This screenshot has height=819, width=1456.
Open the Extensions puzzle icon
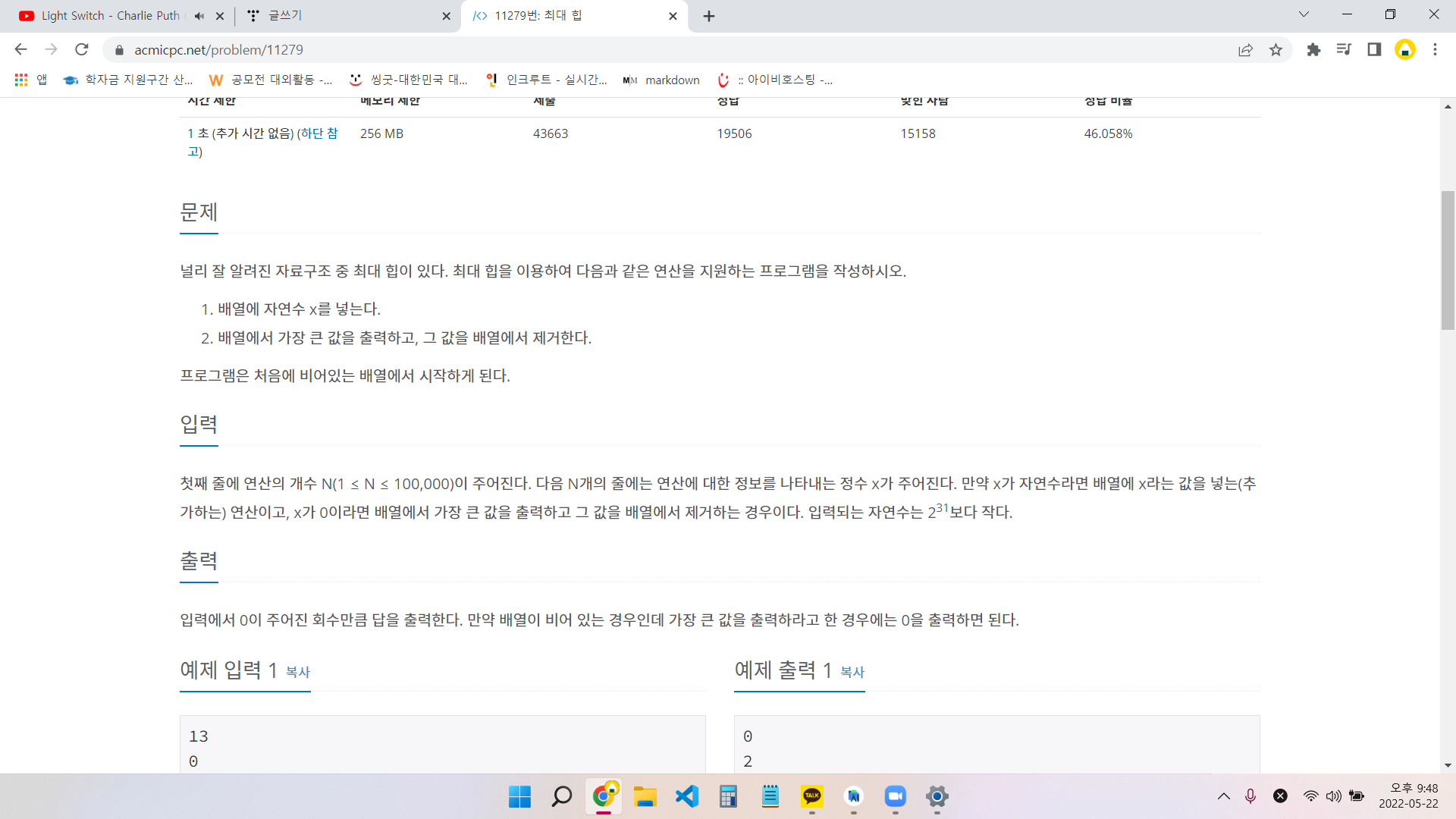(x=1313, y=49)
